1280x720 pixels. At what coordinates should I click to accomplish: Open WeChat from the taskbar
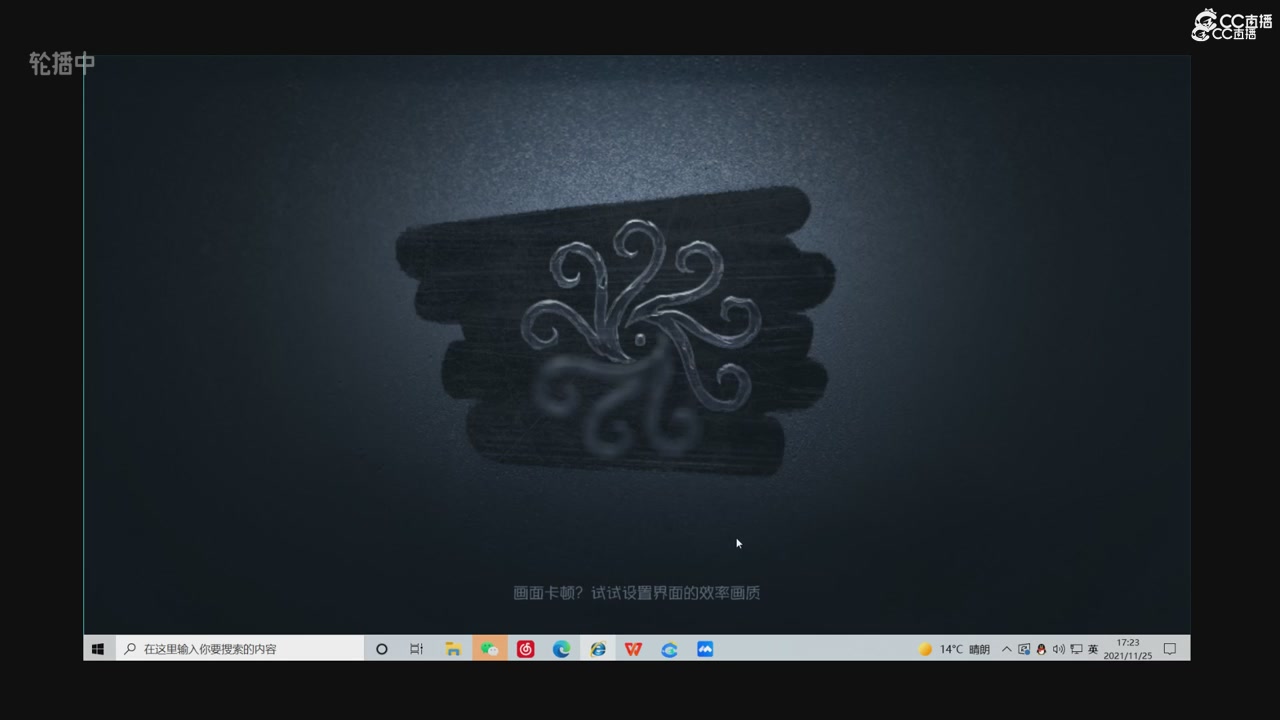tap(489, 649)
